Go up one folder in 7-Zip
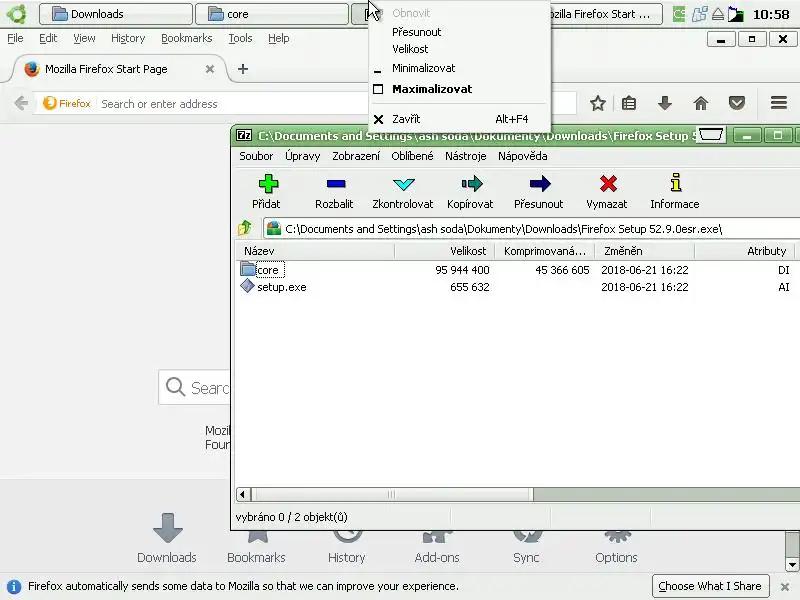800x600 pixels. [245, 228]
